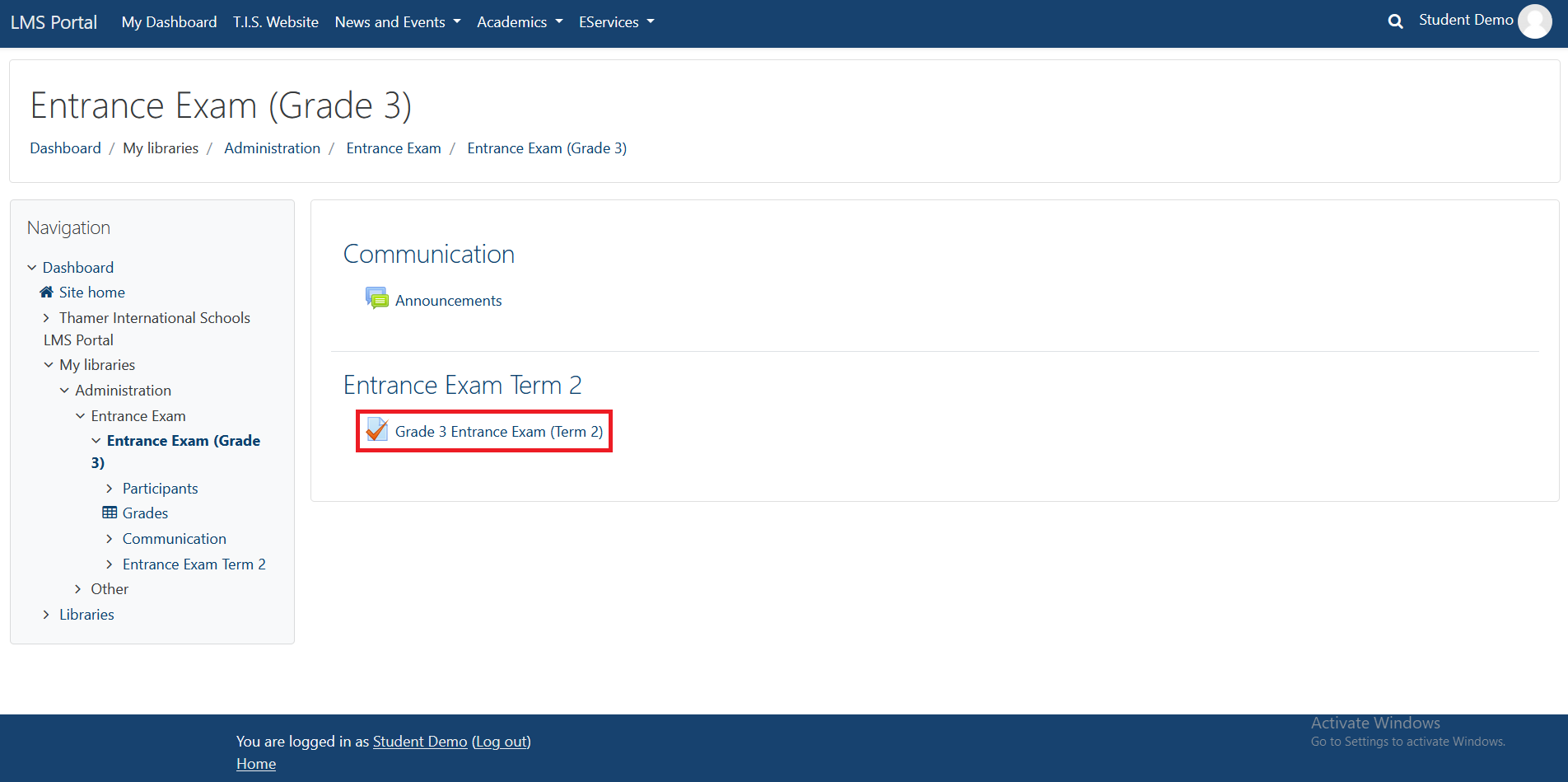Select Libraries in navigation tree
This screenshot has height=782, width=1568.
(x=86, y=615)
